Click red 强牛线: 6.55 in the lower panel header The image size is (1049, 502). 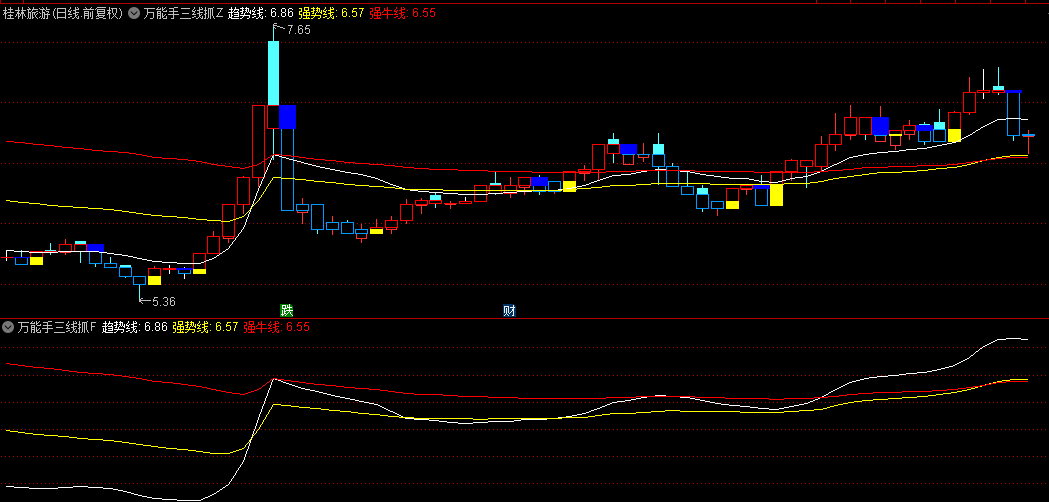point(276,327)
